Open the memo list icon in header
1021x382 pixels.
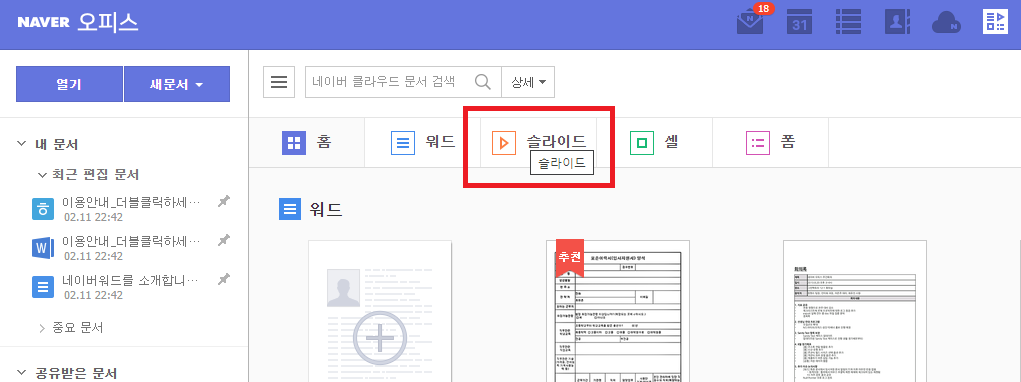(x=848, y=21)
